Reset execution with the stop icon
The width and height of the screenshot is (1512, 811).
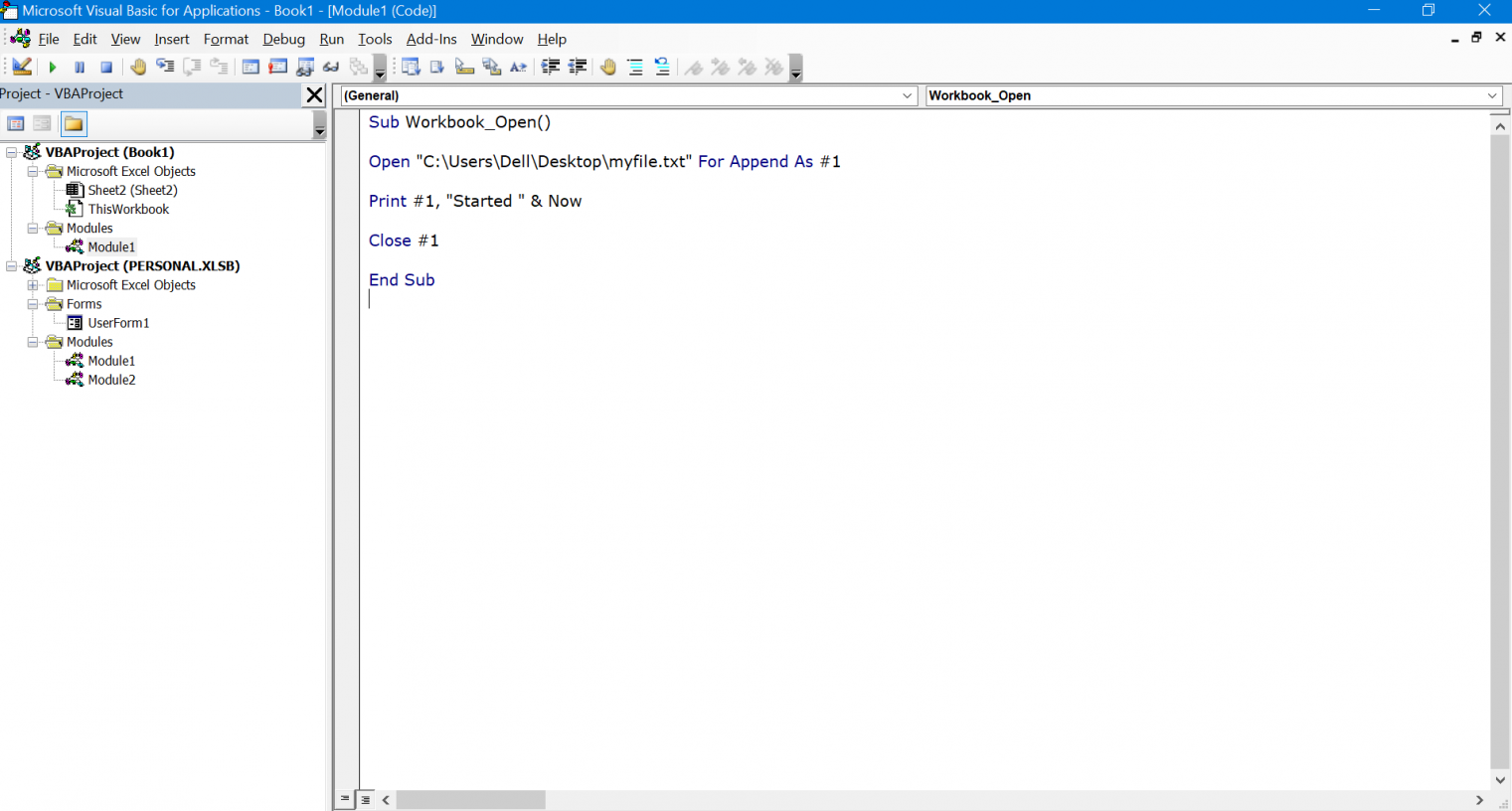click(106, 67)
